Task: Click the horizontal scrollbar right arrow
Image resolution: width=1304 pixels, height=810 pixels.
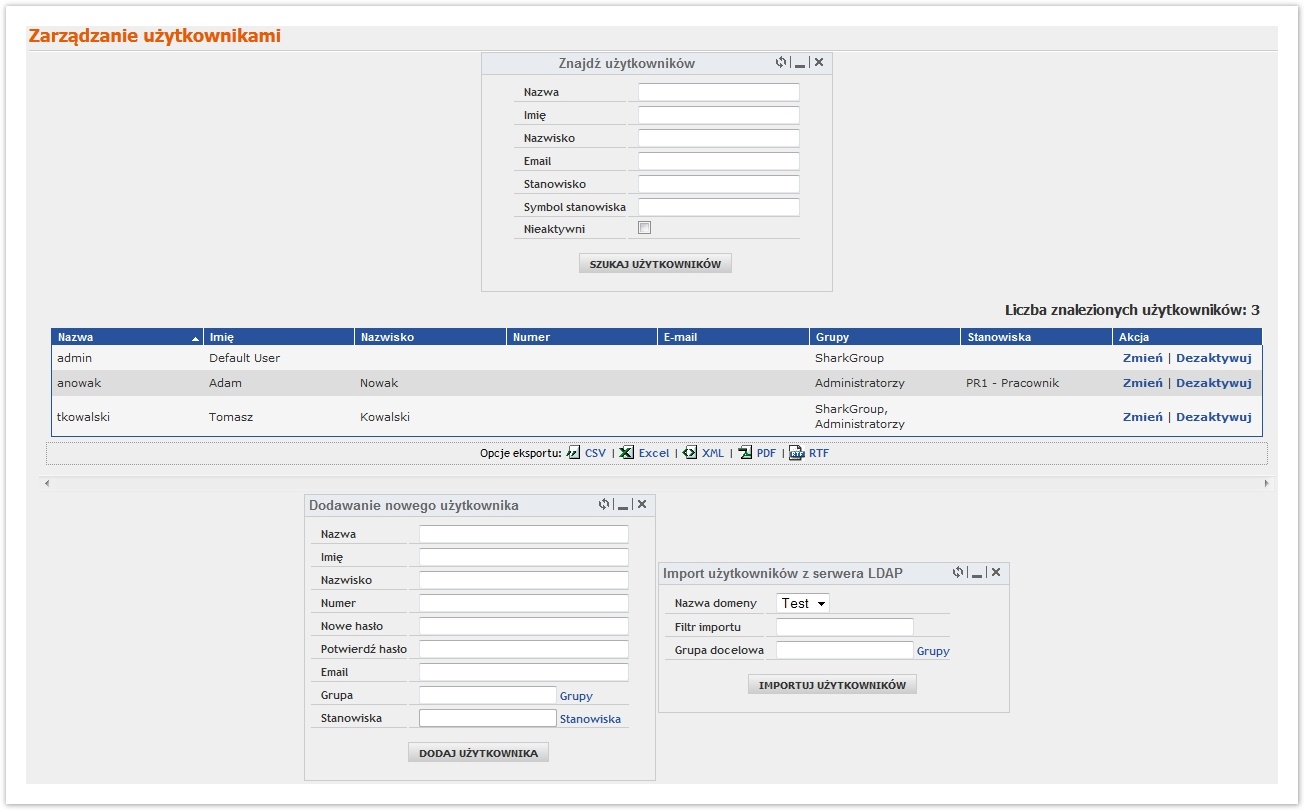Action: 1266,483
